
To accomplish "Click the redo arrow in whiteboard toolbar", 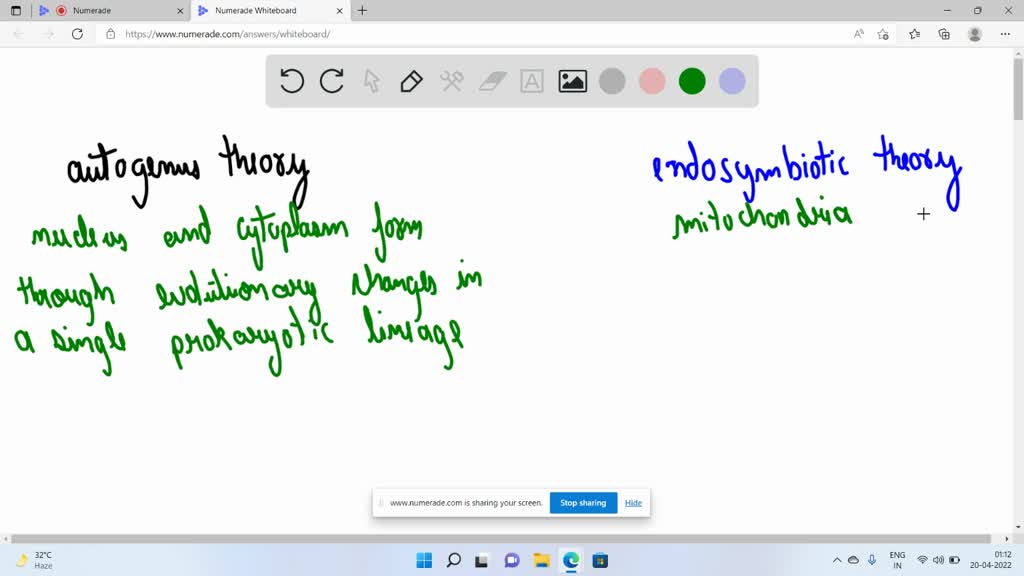I will tap(332, 81).
